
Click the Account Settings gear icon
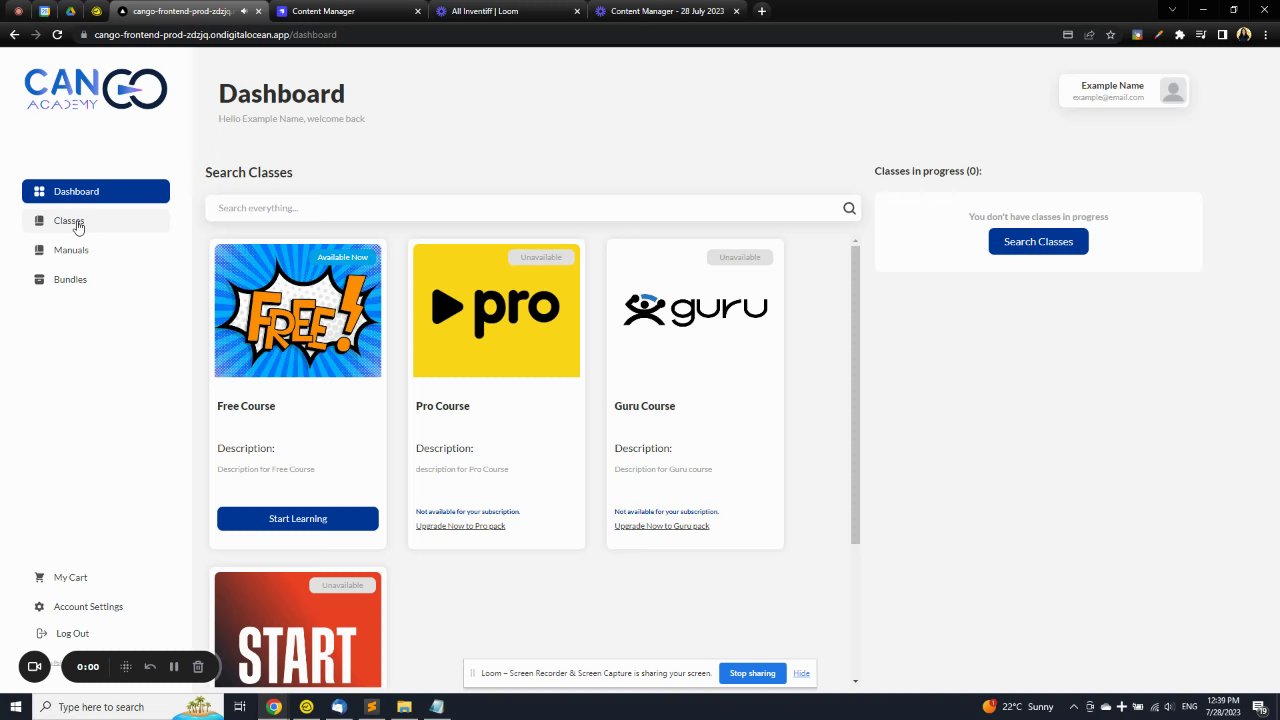tap(39, 607)
